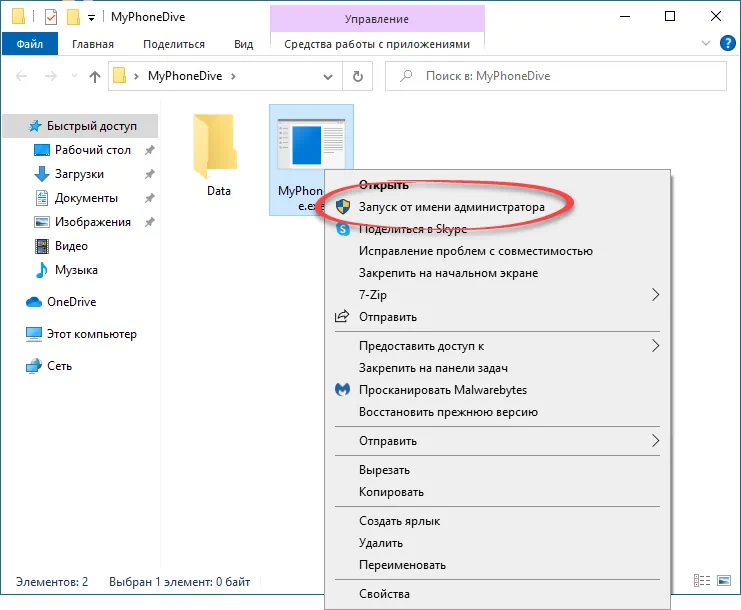Select OneDrive in navigation pane

pos(71,302)
